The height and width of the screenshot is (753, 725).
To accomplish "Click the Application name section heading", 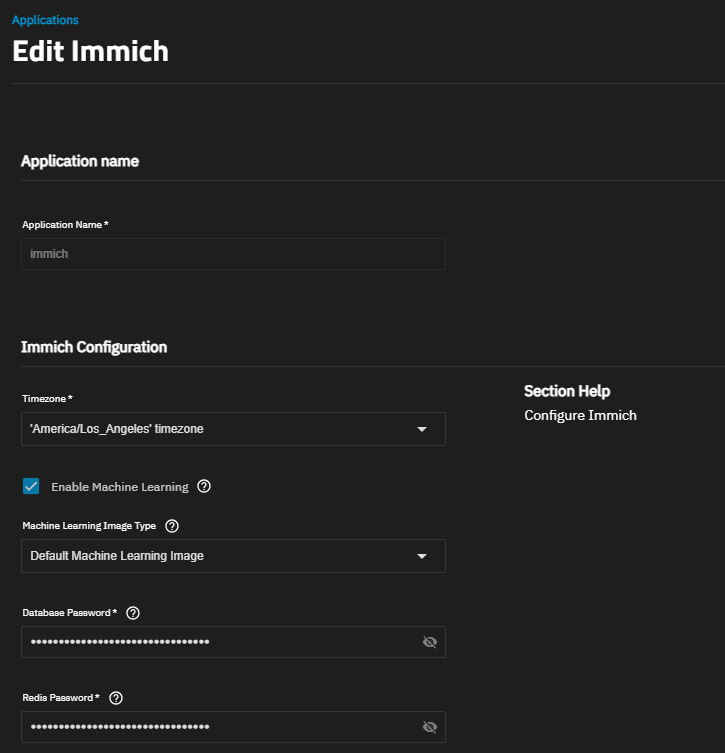I will pyautogui.click(x=80, y=161).
